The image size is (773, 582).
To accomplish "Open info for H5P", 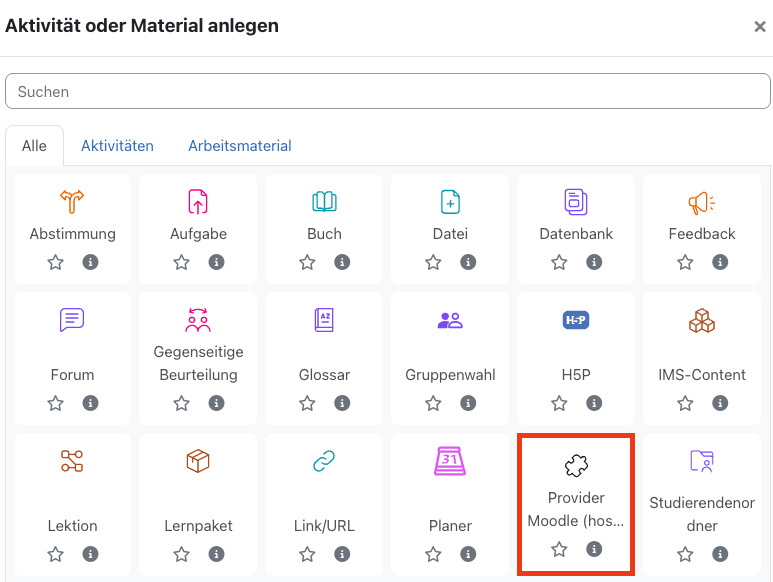I will [x=594, y=403].
